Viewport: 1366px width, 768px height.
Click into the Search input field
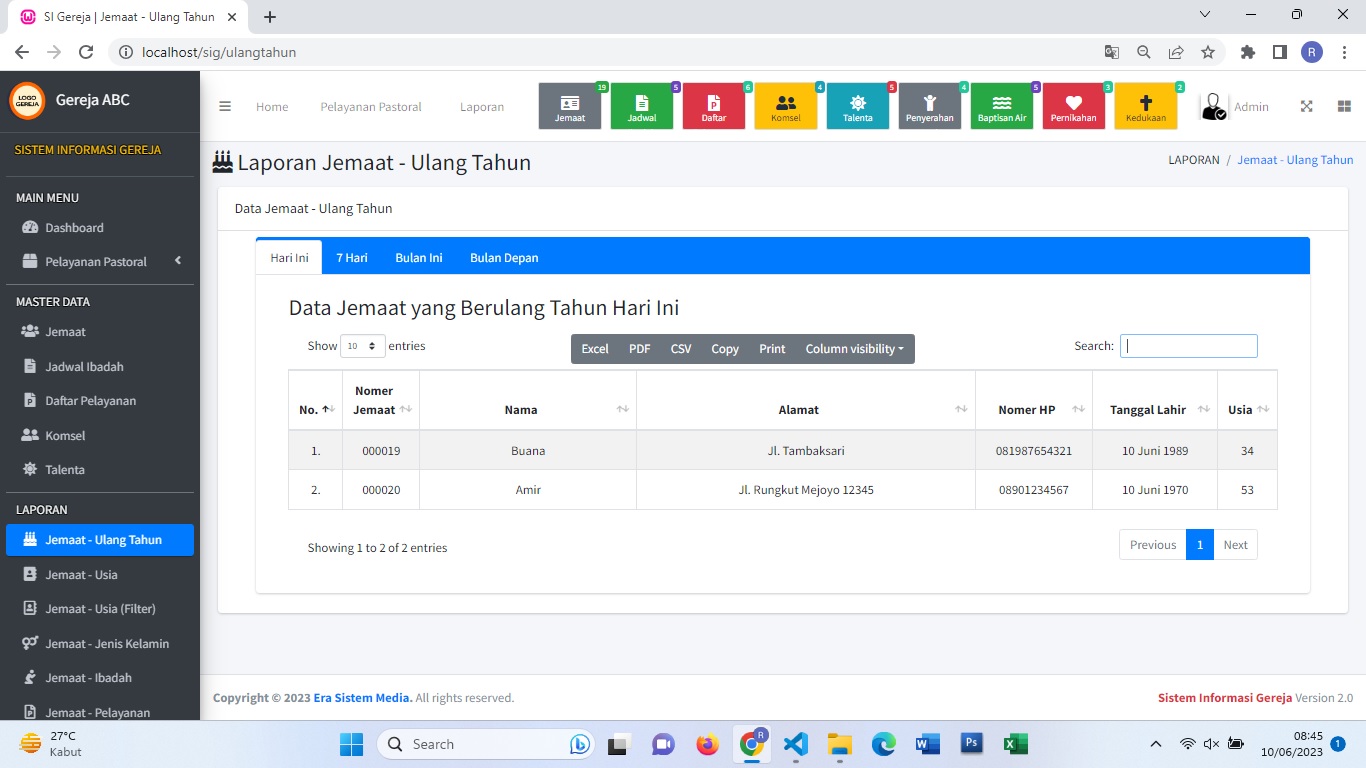[x=1188, y=346]
